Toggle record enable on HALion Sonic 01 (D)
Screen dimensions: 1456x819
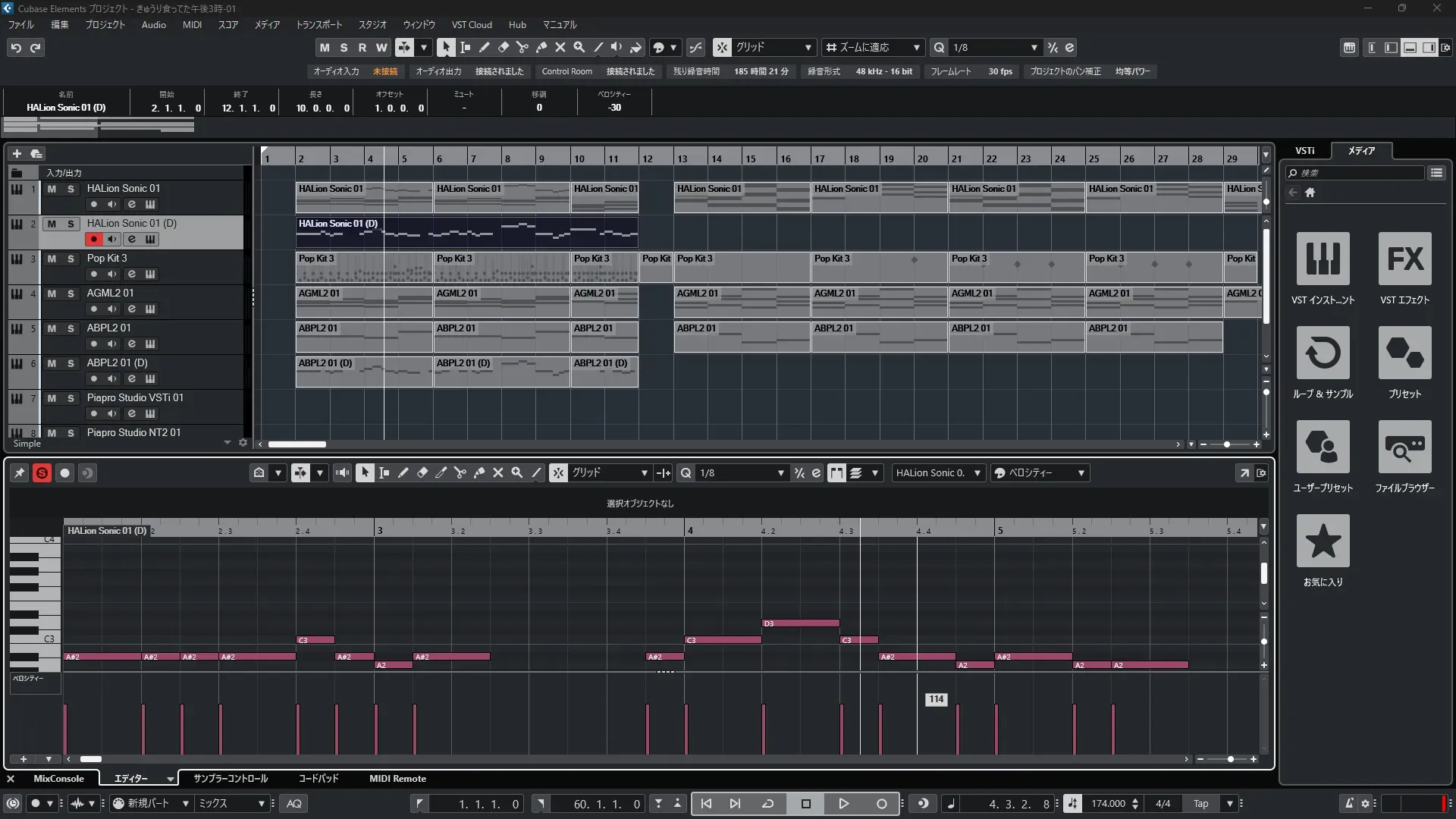(x=93, y=240)
